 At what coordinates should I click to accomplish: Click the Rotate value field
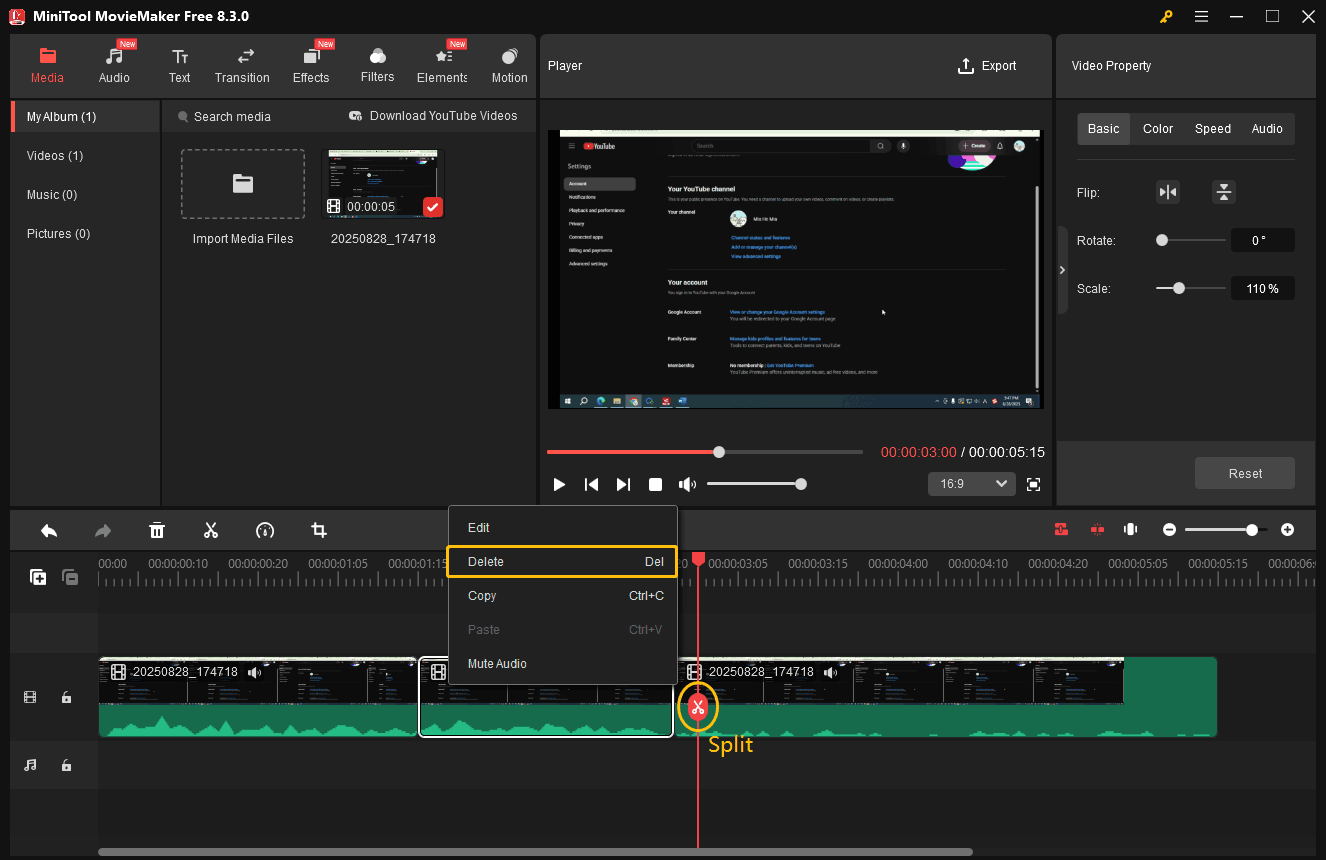1263,240
